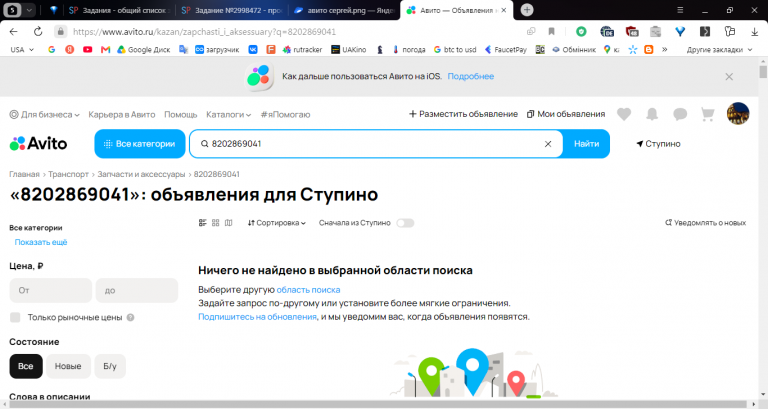Close the iOS notice banner

(729, 76)
